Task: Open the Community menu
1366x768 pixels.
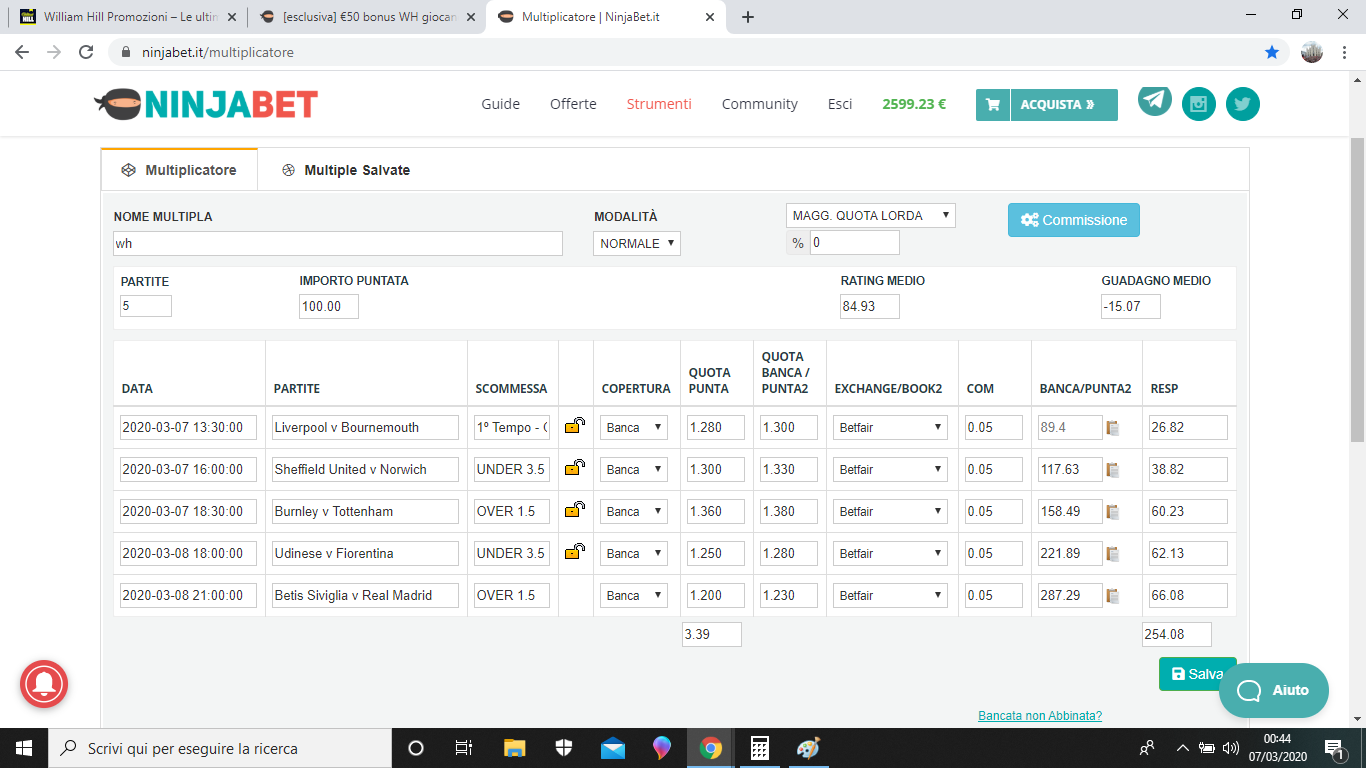Action: [760, 104]
